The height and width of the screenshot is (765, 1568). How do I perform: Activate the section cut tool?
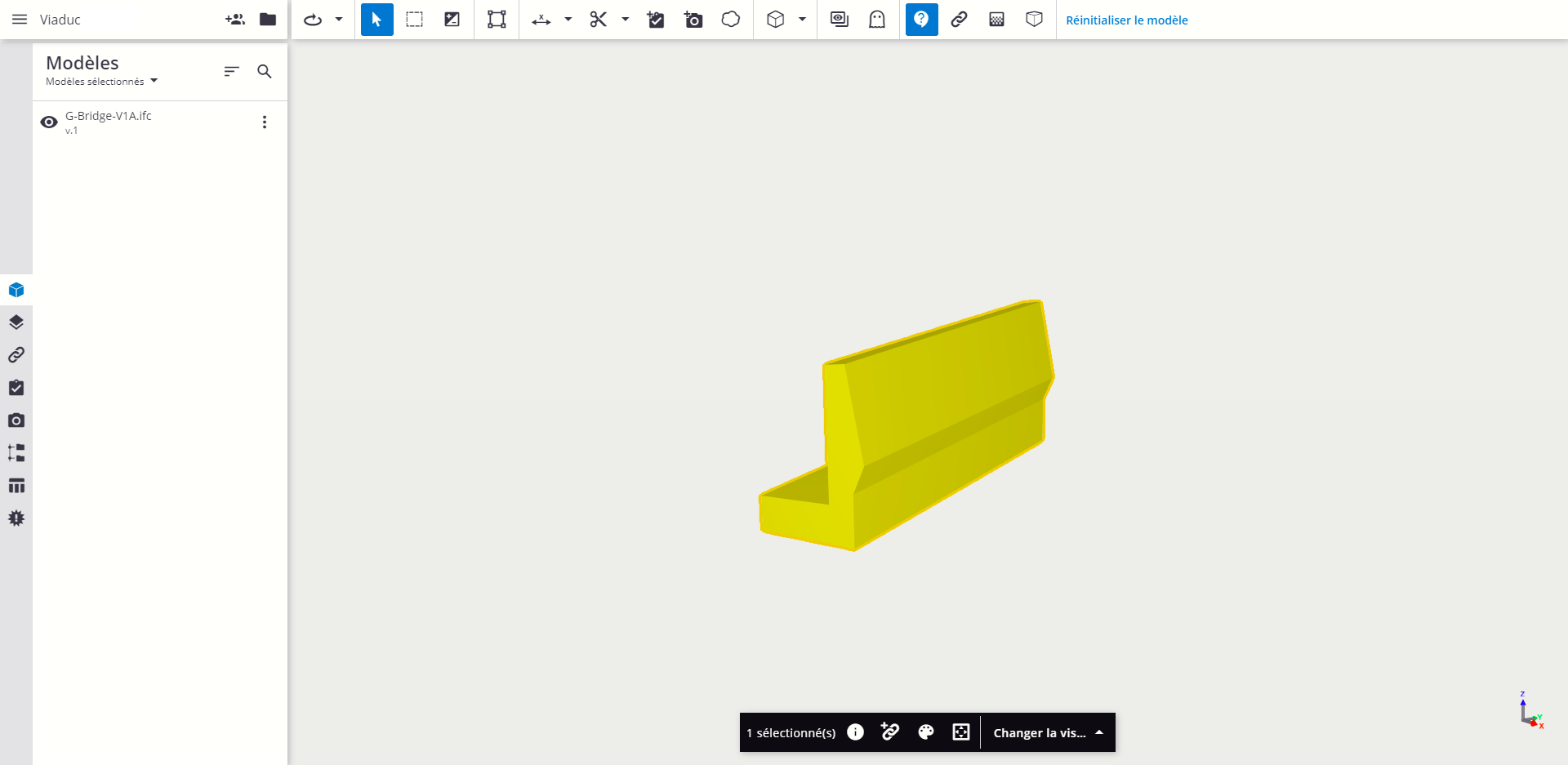[599, 20]
